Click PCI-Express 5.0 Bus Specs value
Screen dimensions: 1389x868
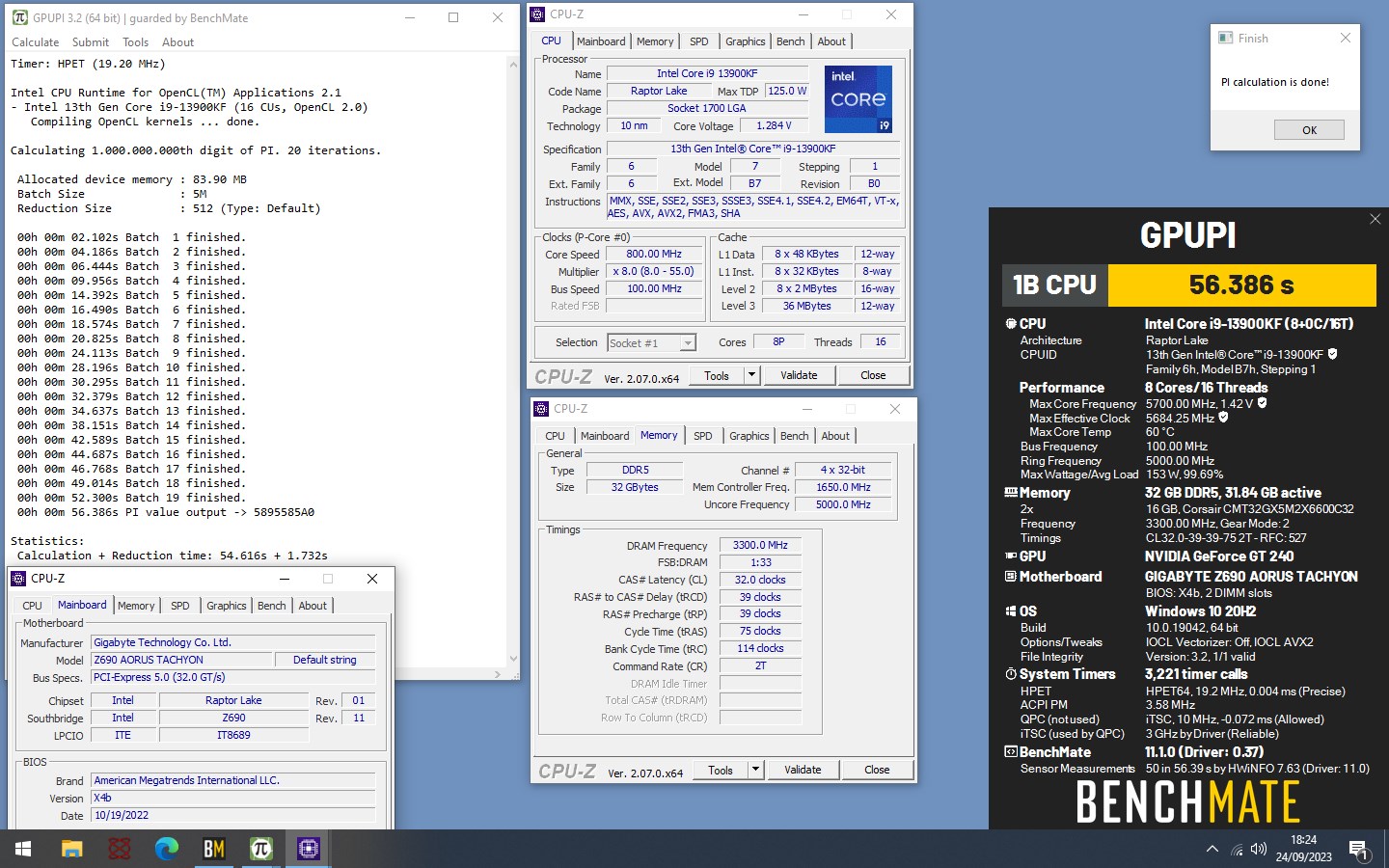tap(232, 677)
